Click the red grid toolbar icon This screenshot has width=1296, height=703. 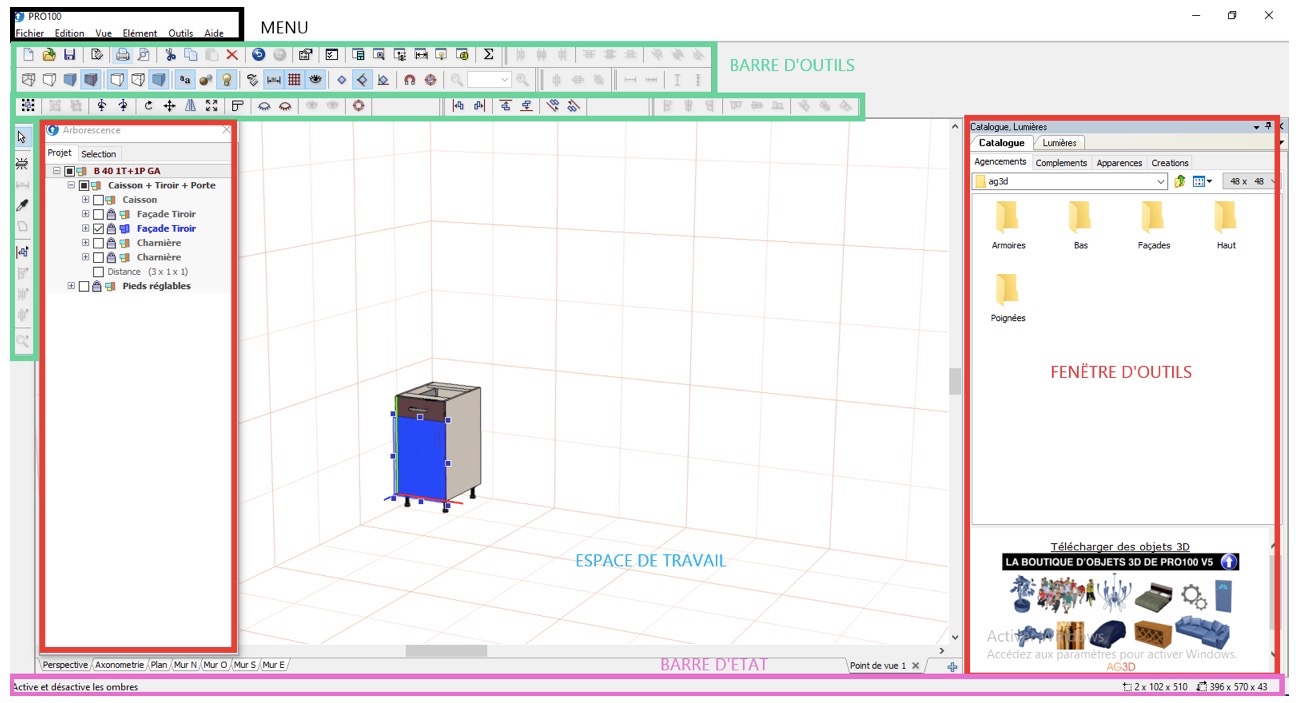[295, 79]
